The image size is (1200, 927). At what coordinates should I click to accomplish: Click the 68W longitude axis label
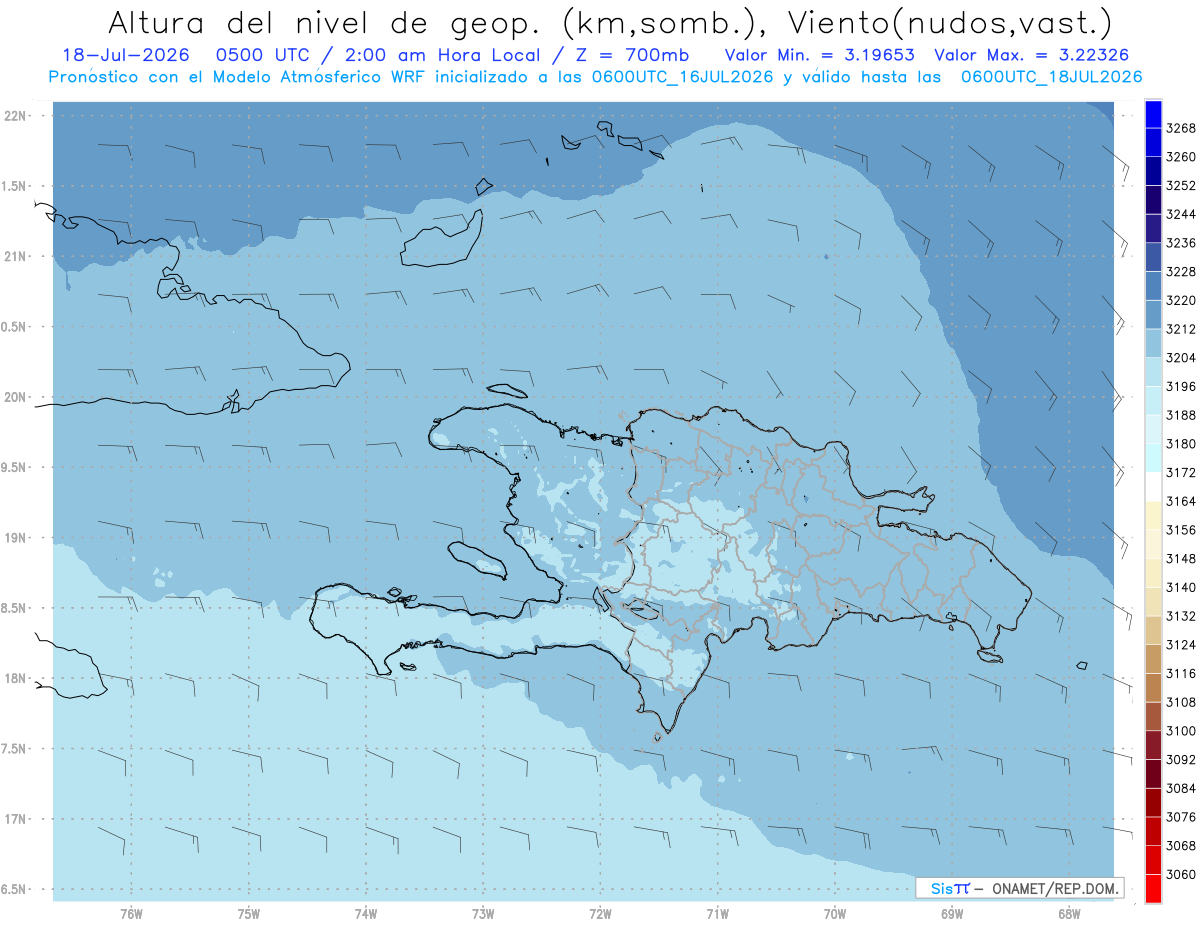[1069, 914]
